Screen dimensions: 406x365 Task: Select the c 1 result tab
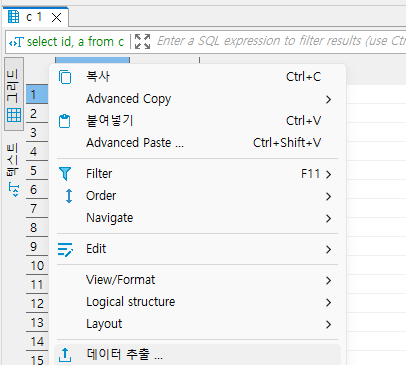pyautogui.click(x=34, y=17)
